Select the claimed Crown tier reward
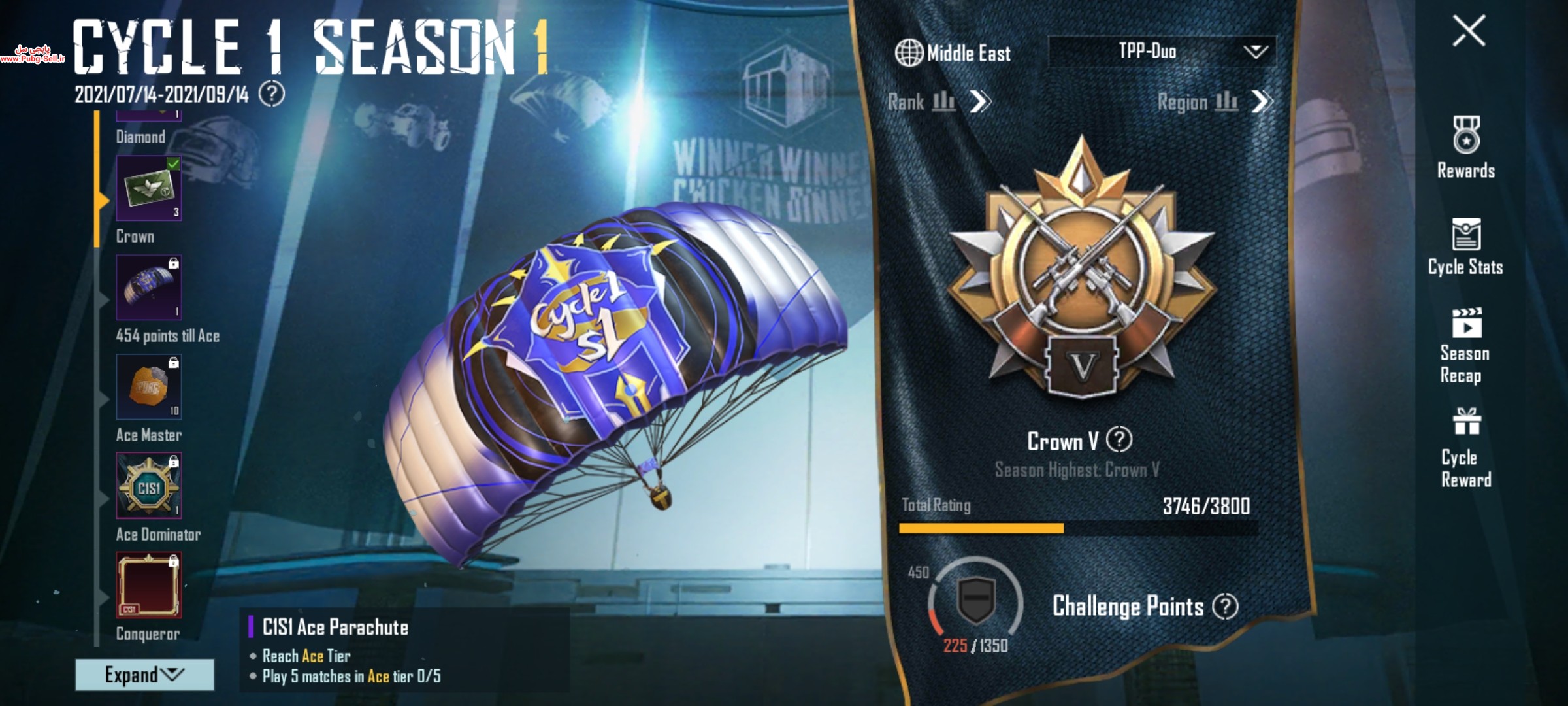 pyautogui.click(x=149, y=188)
